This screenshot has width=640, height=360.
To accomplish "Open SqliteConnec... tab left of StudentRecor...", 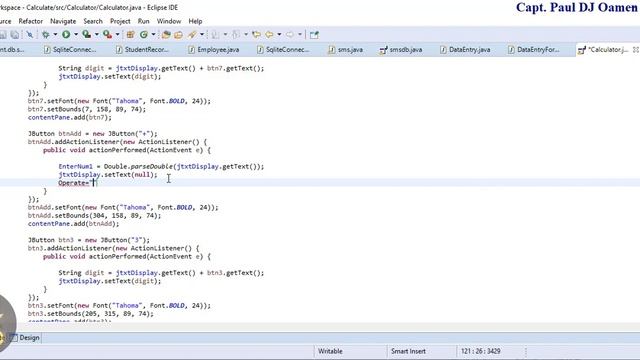I will pos(70,50).
